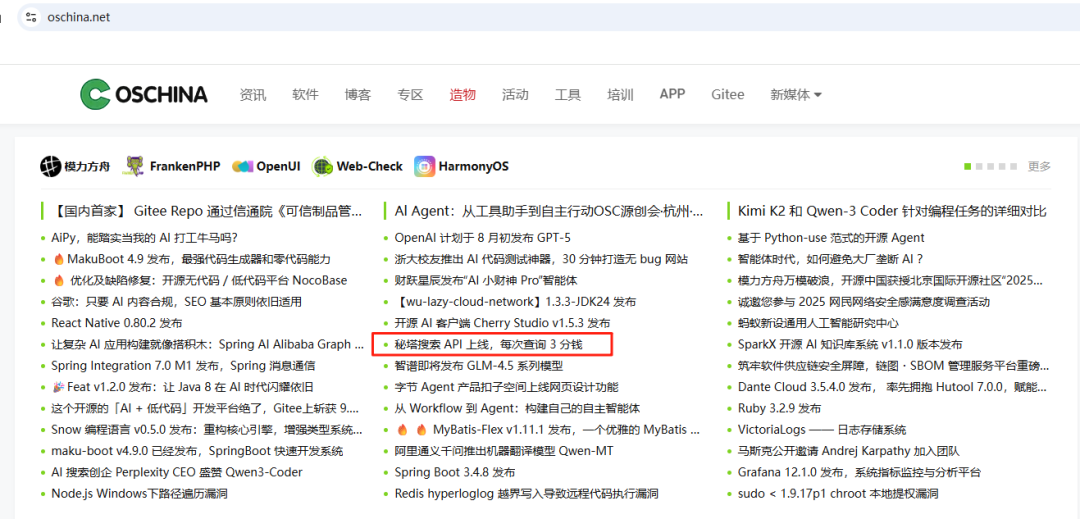The height and width of the screenshot is (519, 1080).
Task: Open wu-lazy-cloud-network 1.3.3-JDK24 发布 article
Action: tap(515, 302)
